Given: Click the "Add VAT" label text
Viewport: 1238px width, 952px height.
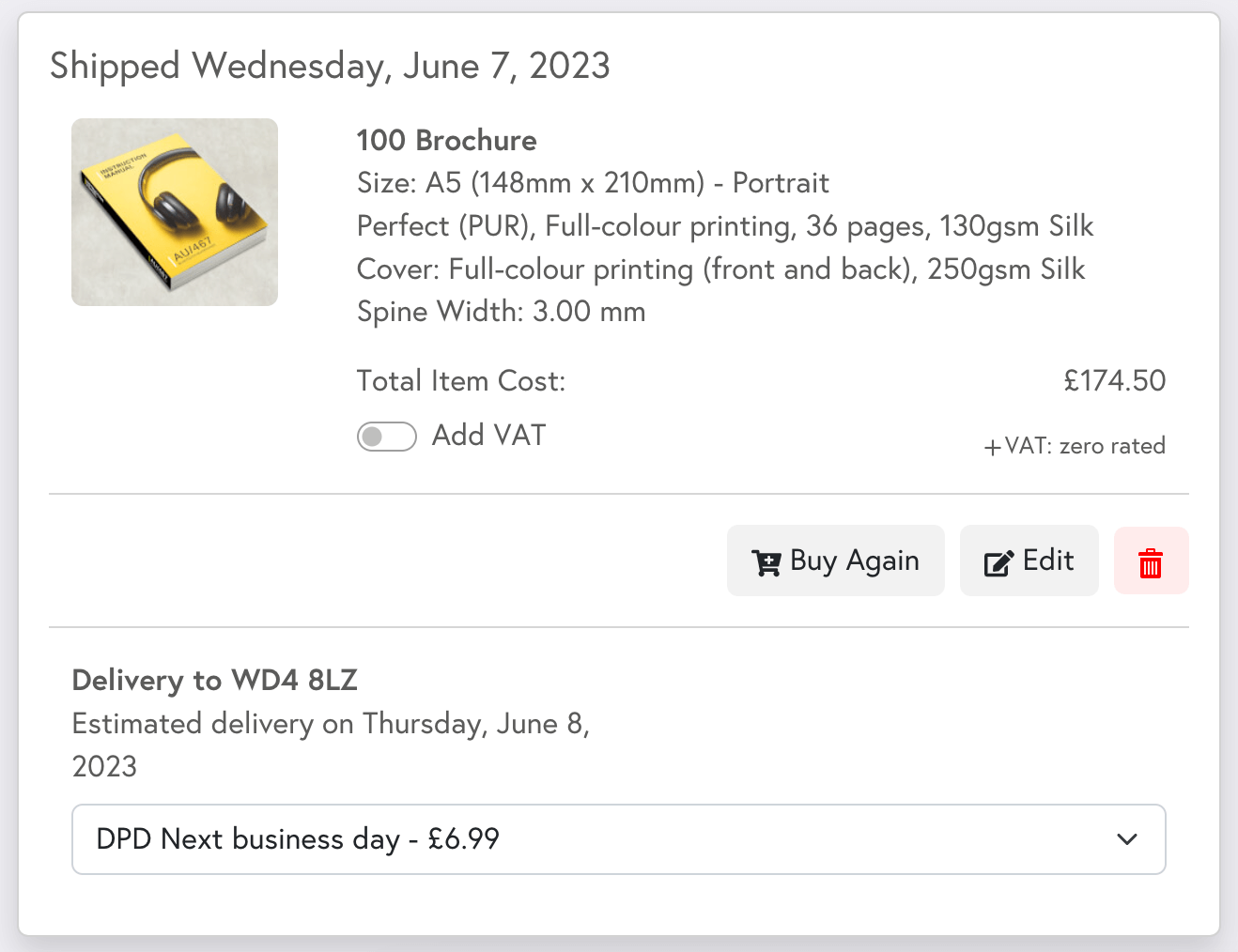Looking at the screenshot, I should [x=488, y=436].
